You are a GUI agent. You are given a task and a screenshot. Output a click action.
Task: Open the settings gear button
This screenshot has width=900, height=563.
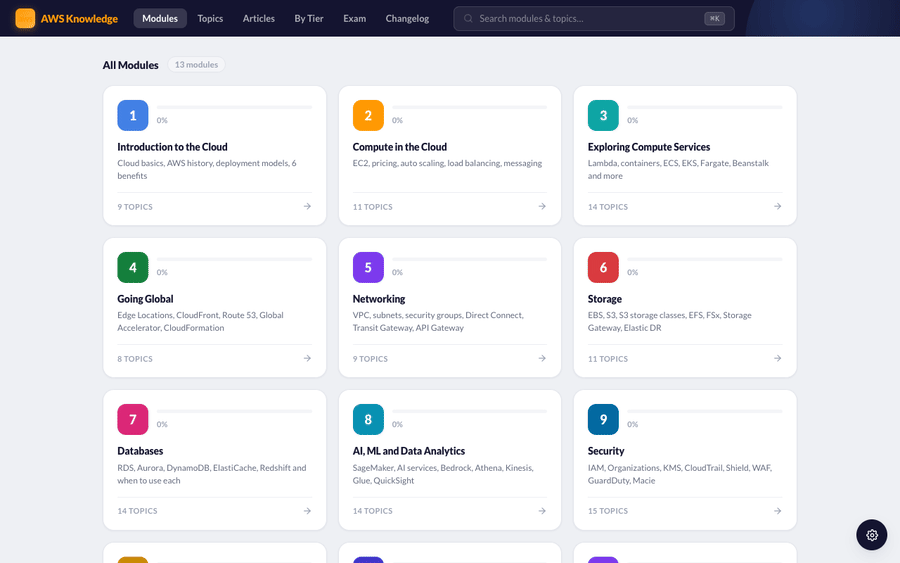tap(871, 535)
